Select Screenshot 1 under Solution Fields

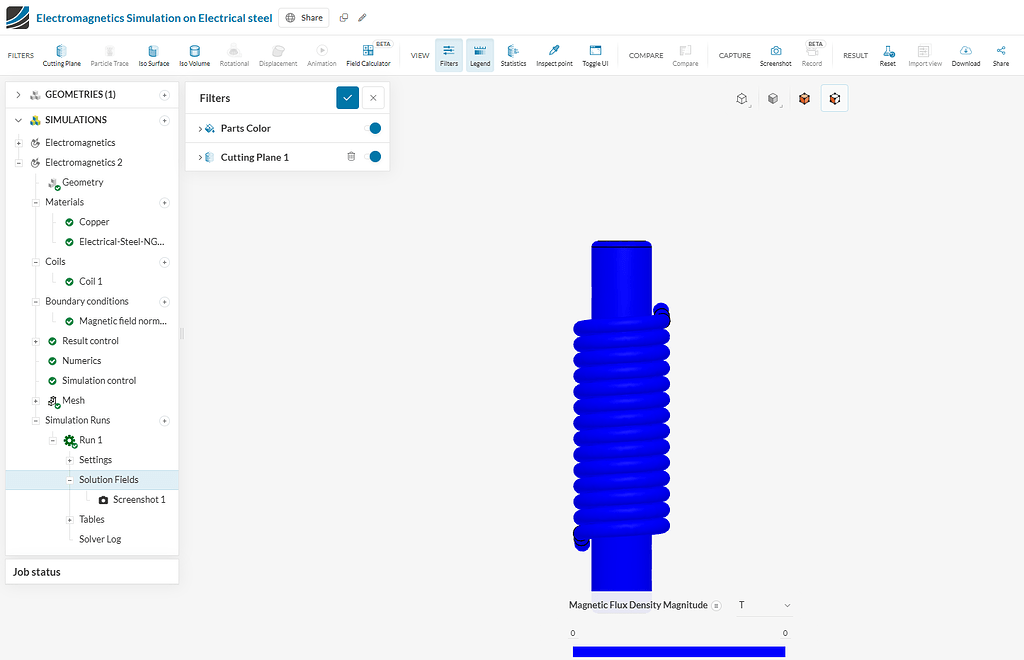(x=140, y=499)
